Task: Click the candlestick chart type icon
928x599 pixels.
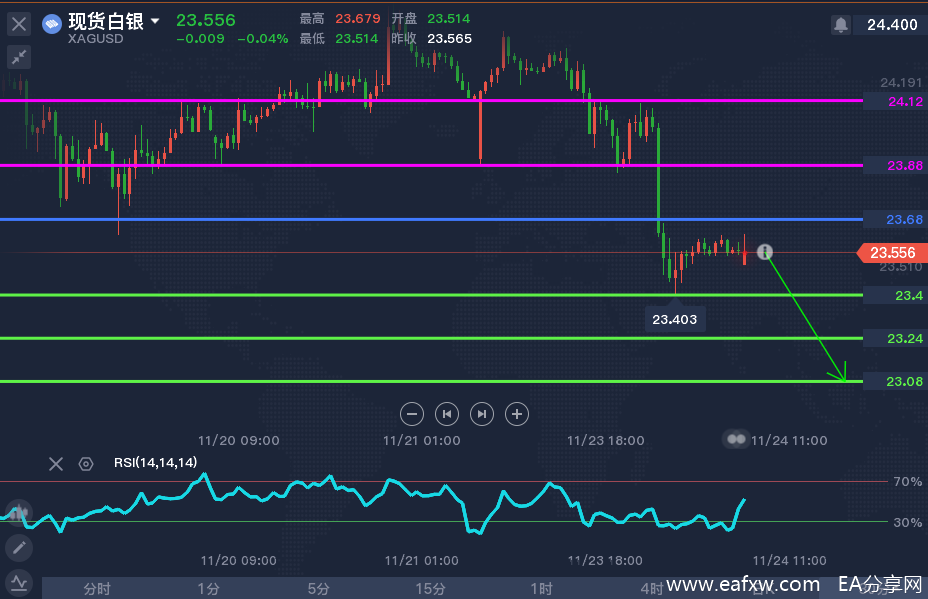Action: [x=19, y=512]
